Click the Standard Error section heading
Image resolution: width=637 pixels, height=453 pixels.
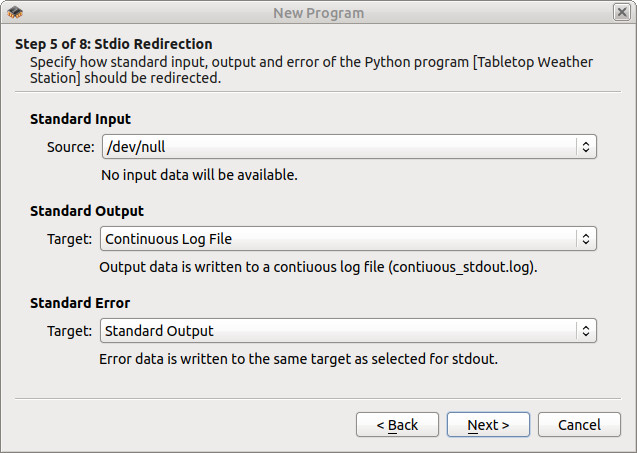click(80, 303)
